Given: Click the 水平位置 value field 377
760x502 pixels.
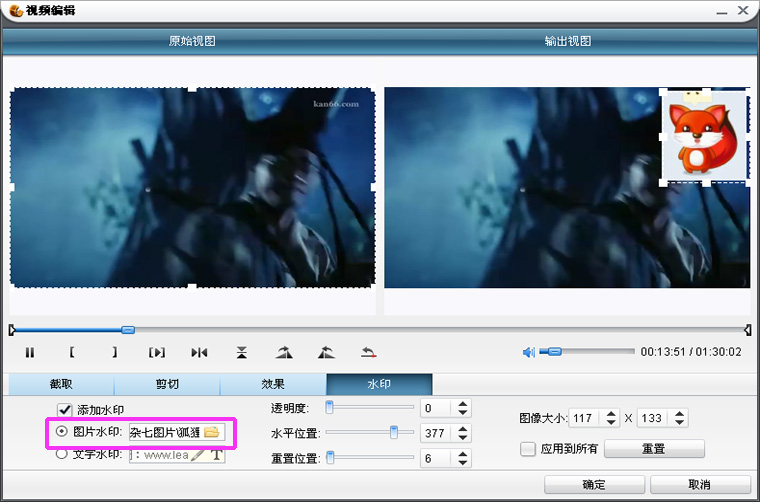Looking at the screenshot, I should [438, 433].
